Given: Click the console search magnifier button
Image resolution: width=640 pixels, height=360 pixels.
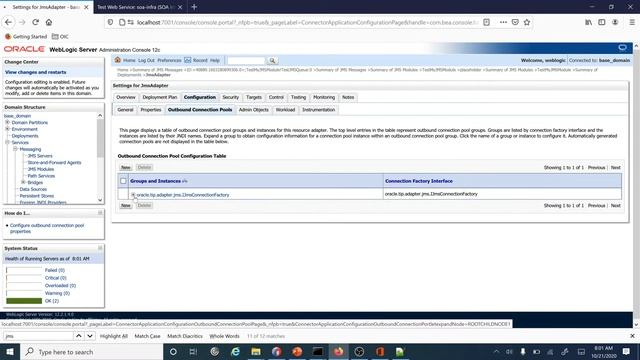Looking at the screenshot, I should [272, 60].
